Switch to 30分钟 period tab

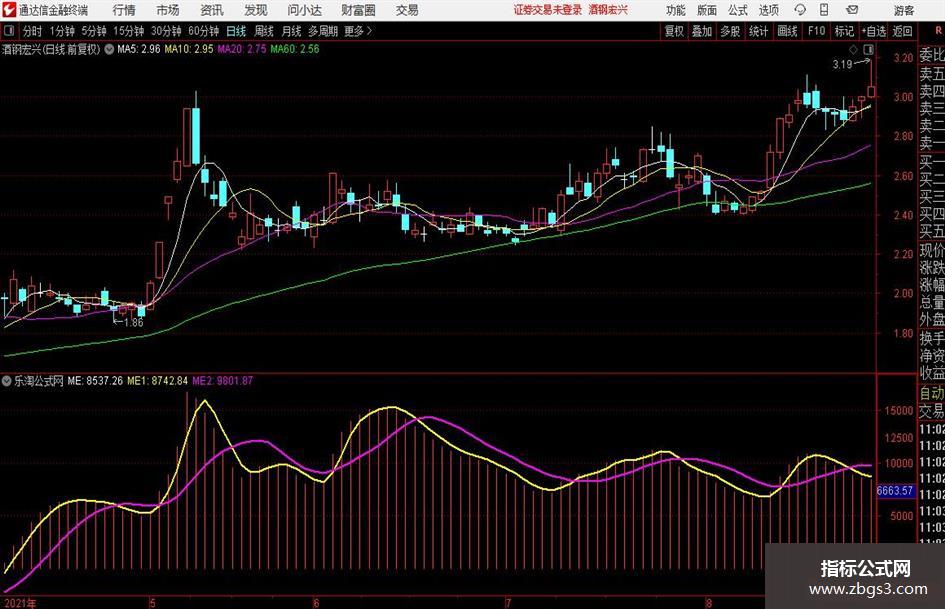(x=166, y=31)
